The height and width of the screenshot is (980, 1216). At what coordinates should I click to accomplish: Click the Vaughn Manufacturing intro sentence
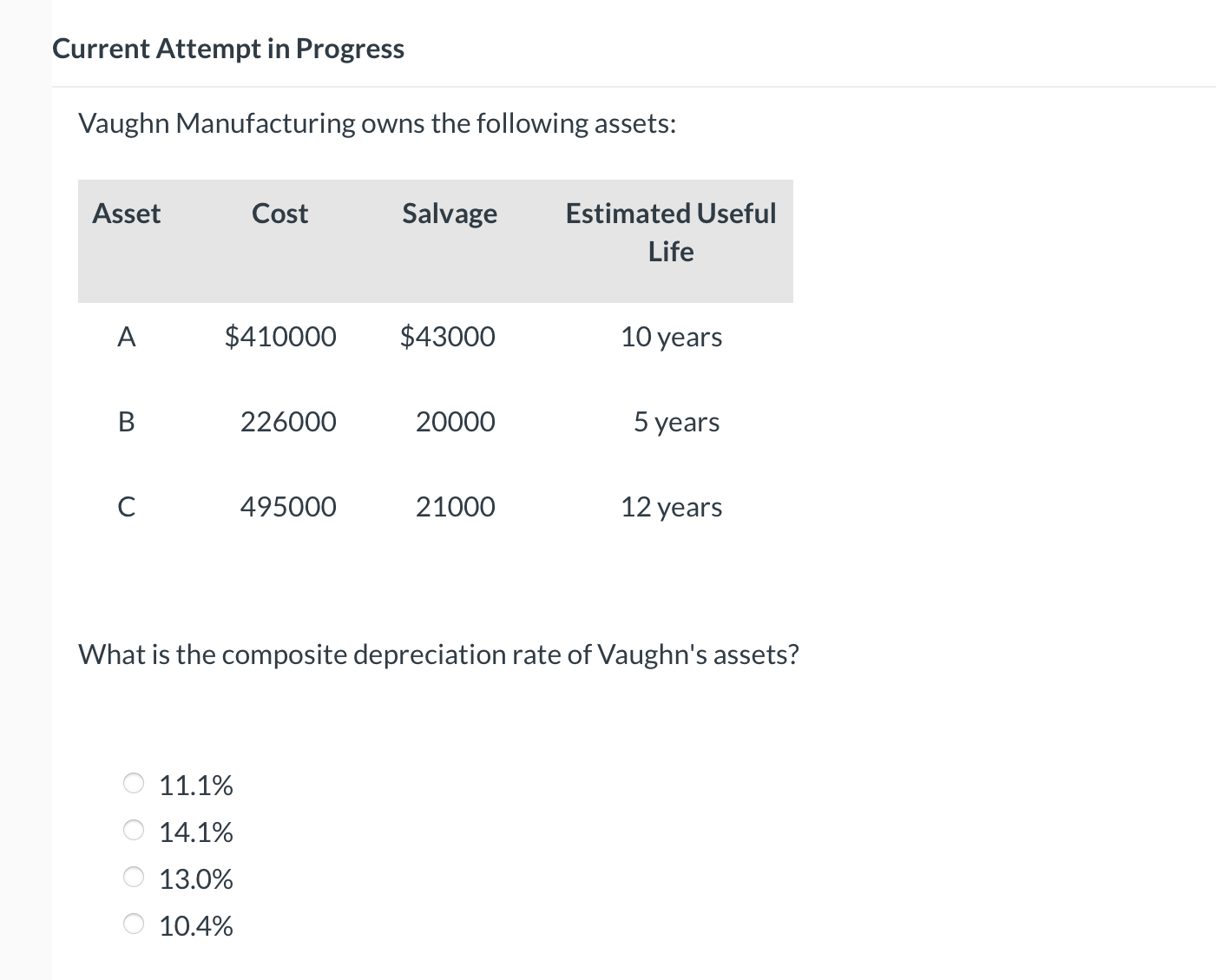(x=378, y=122)
